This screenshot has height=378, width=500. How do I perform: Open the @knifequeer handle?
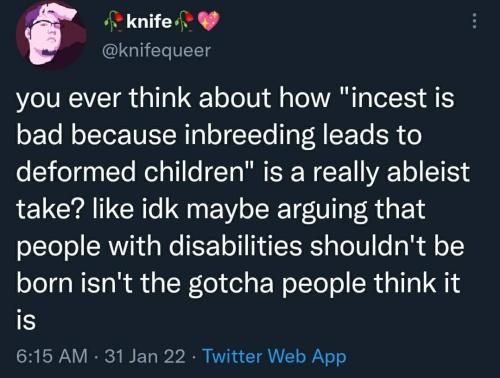(158, 50)
